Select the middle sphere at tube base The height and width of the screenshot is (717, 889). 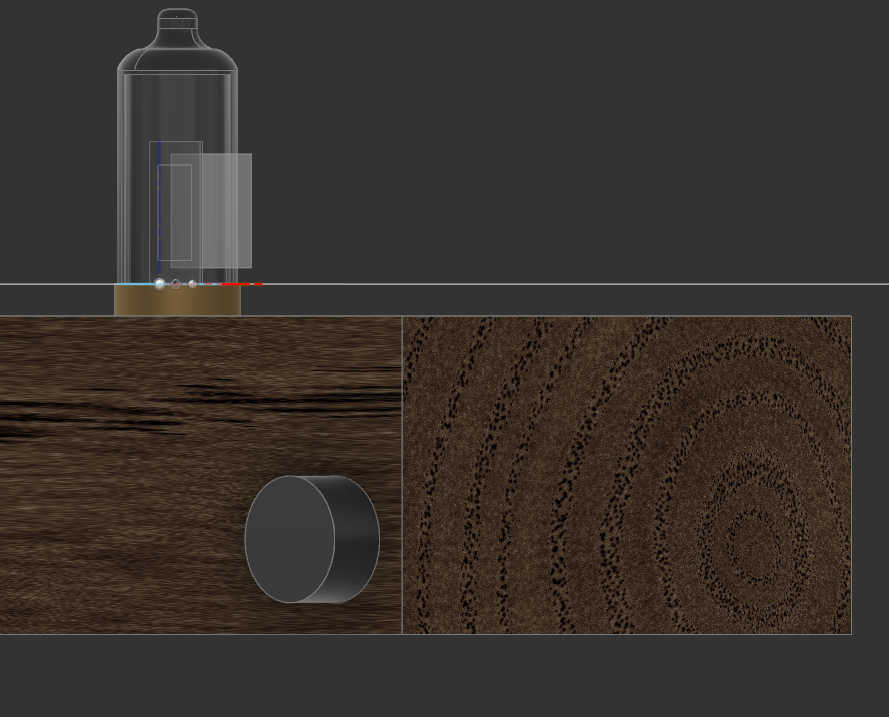[x=176, y=284]
